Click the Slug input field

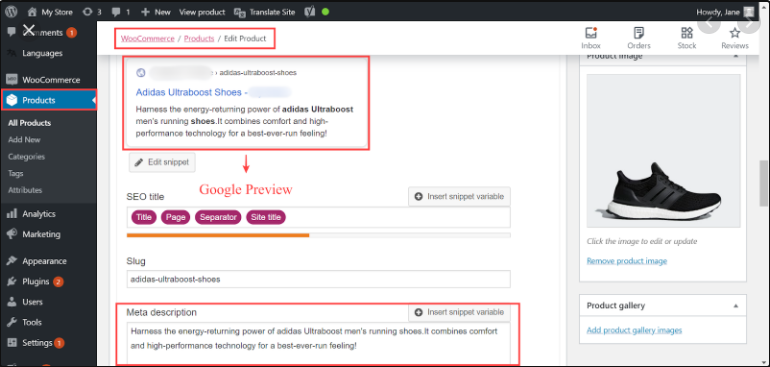pos(318,279)
